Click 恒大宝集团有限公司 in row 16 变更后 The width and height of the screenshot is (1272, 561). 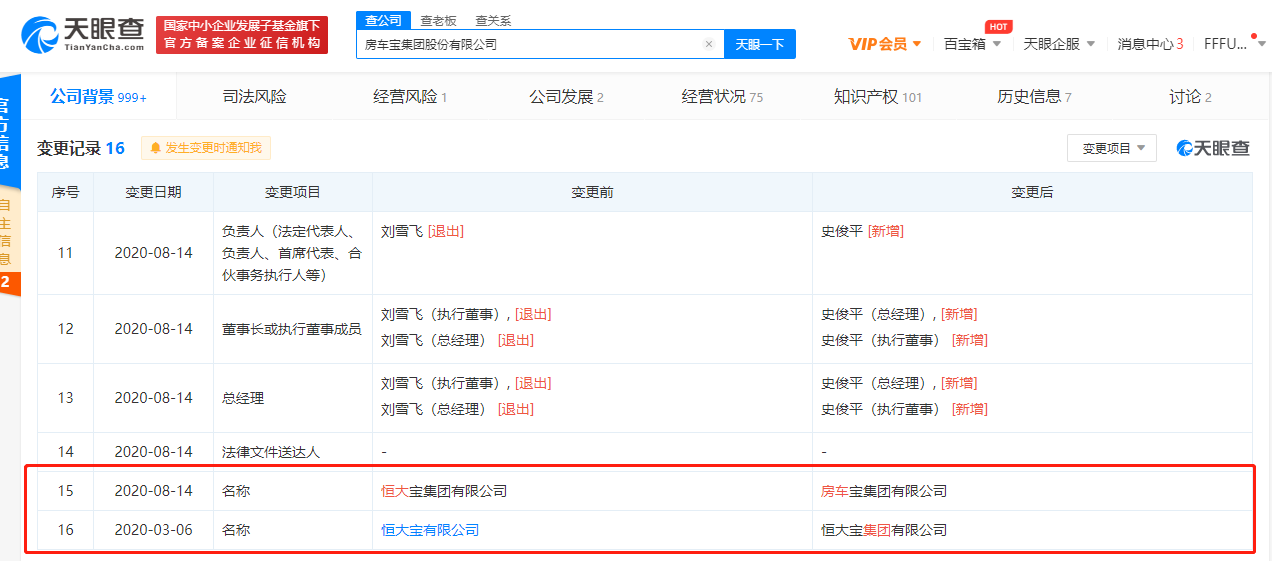[884, 530]
